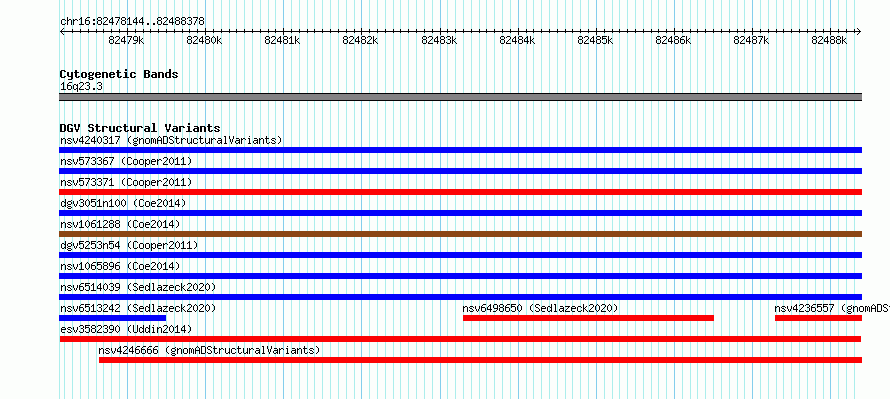Click the nsv4246666 (gnomADStructuralVariants) label

(209, 350)
